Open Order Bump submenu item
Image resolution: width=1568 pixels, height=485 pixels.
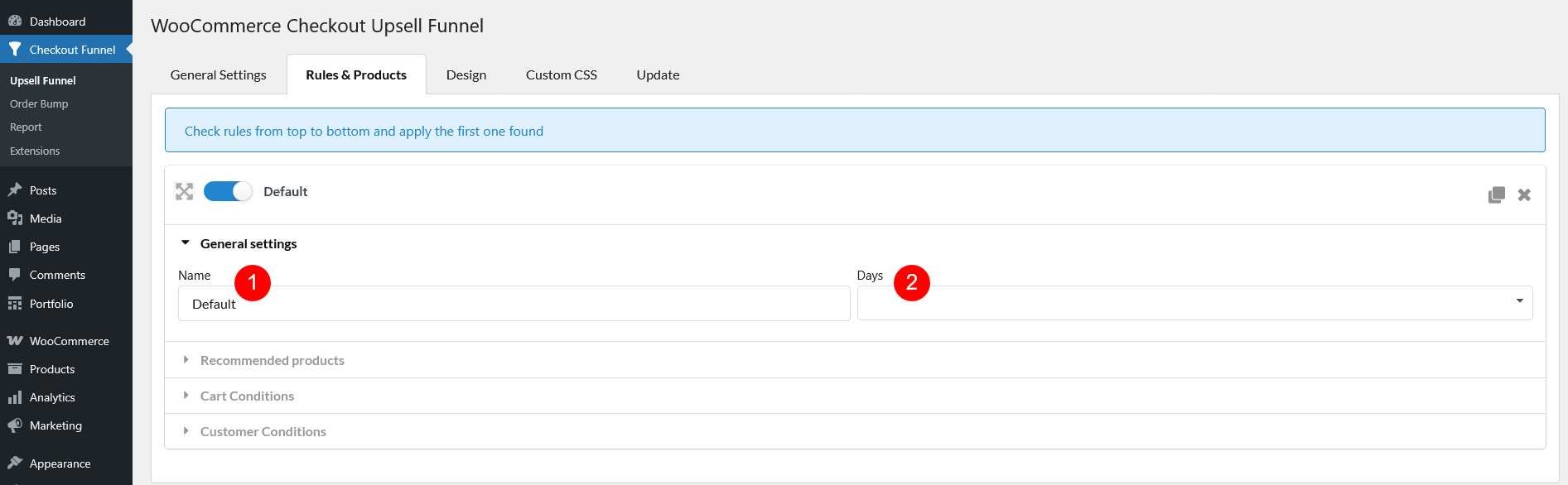39,103
